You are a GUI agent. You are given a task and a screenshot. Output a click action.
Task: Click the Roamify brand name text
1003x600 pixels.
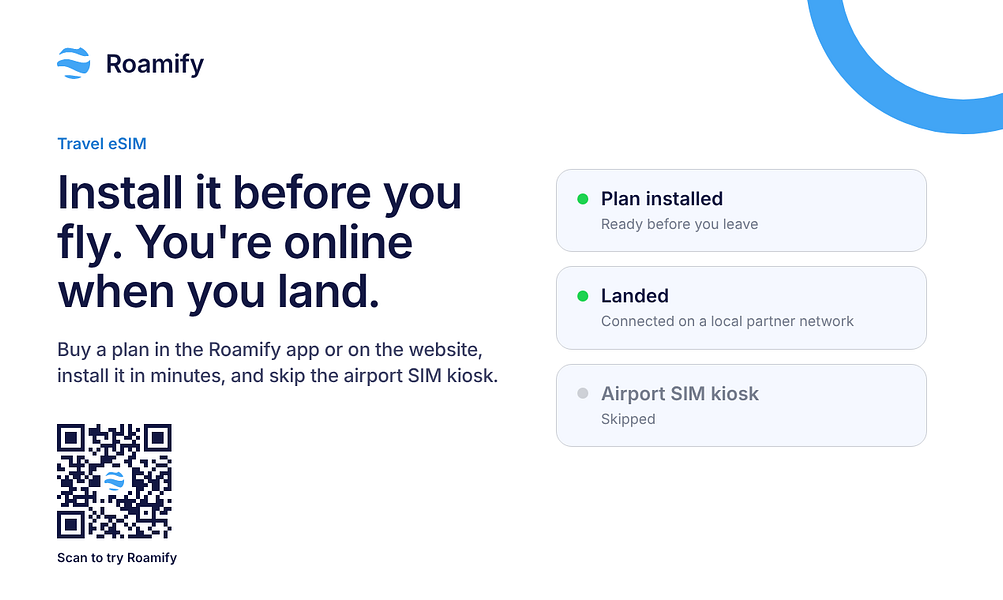pyautogui.click(x=155, y=64)
